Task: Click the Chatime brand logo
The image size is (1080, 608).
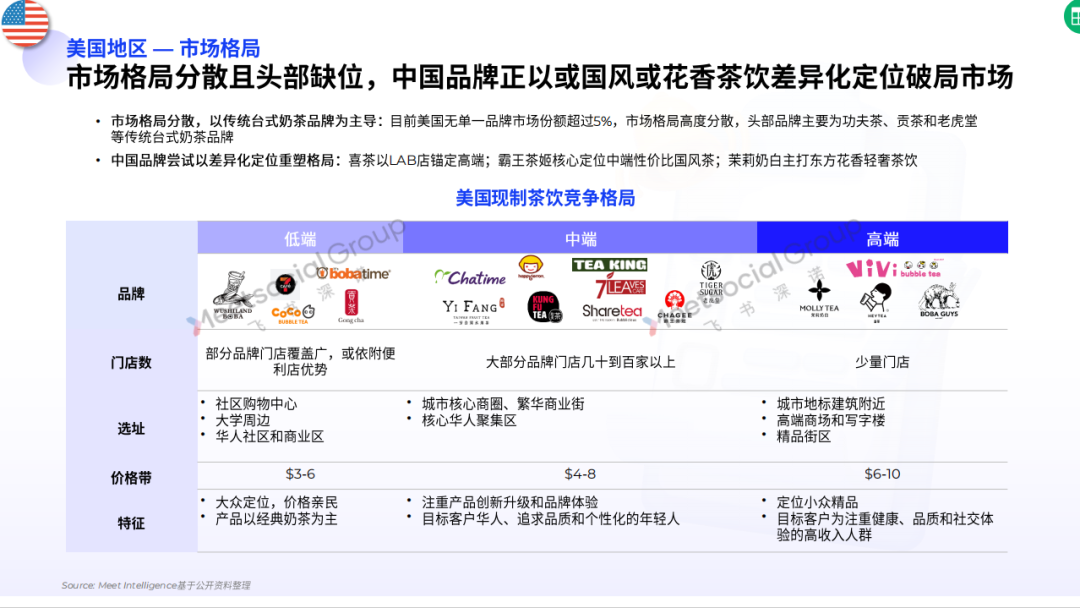Action: click(x=471, y=275)
